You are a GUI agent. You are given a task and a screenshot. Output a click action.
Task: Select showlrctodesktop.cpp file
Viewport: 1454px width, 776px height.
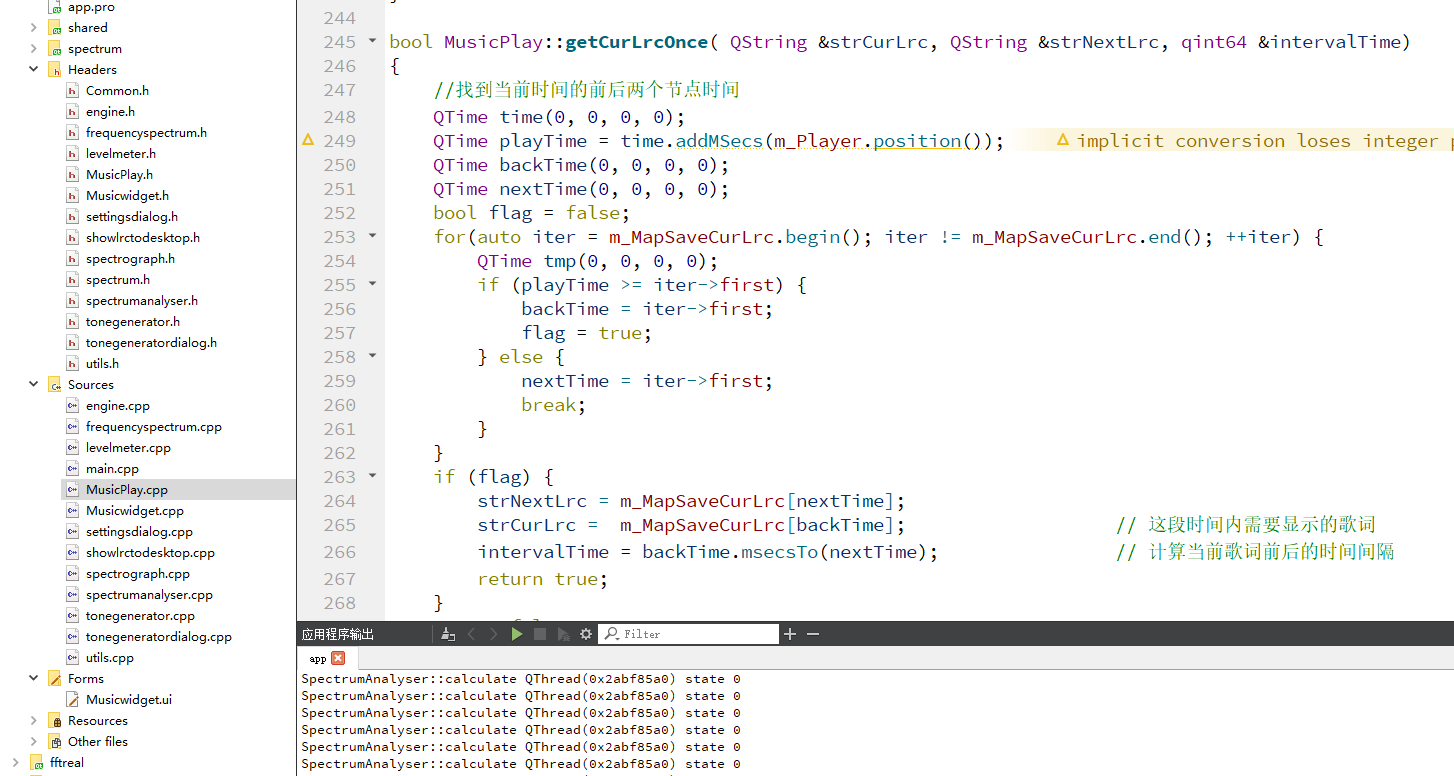(x=150, y=552)
